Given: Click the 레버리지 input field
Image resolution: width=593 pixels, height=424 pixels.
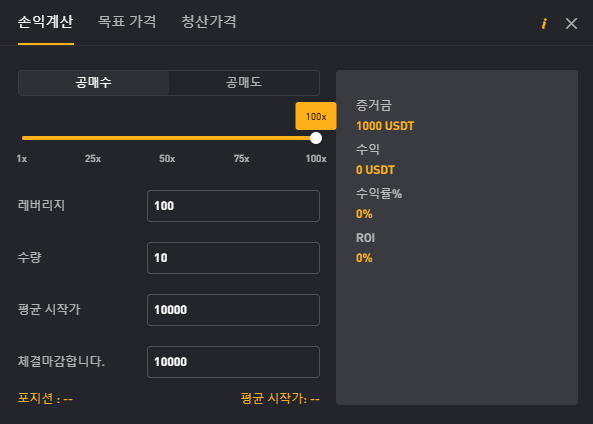Looking at the screenshot, I should point(233,206).
